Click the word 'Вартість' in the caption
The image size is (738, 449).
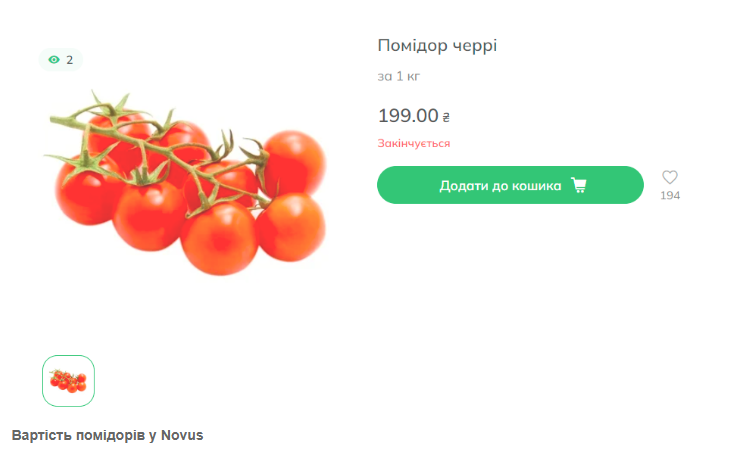click(x=42, y=435)
